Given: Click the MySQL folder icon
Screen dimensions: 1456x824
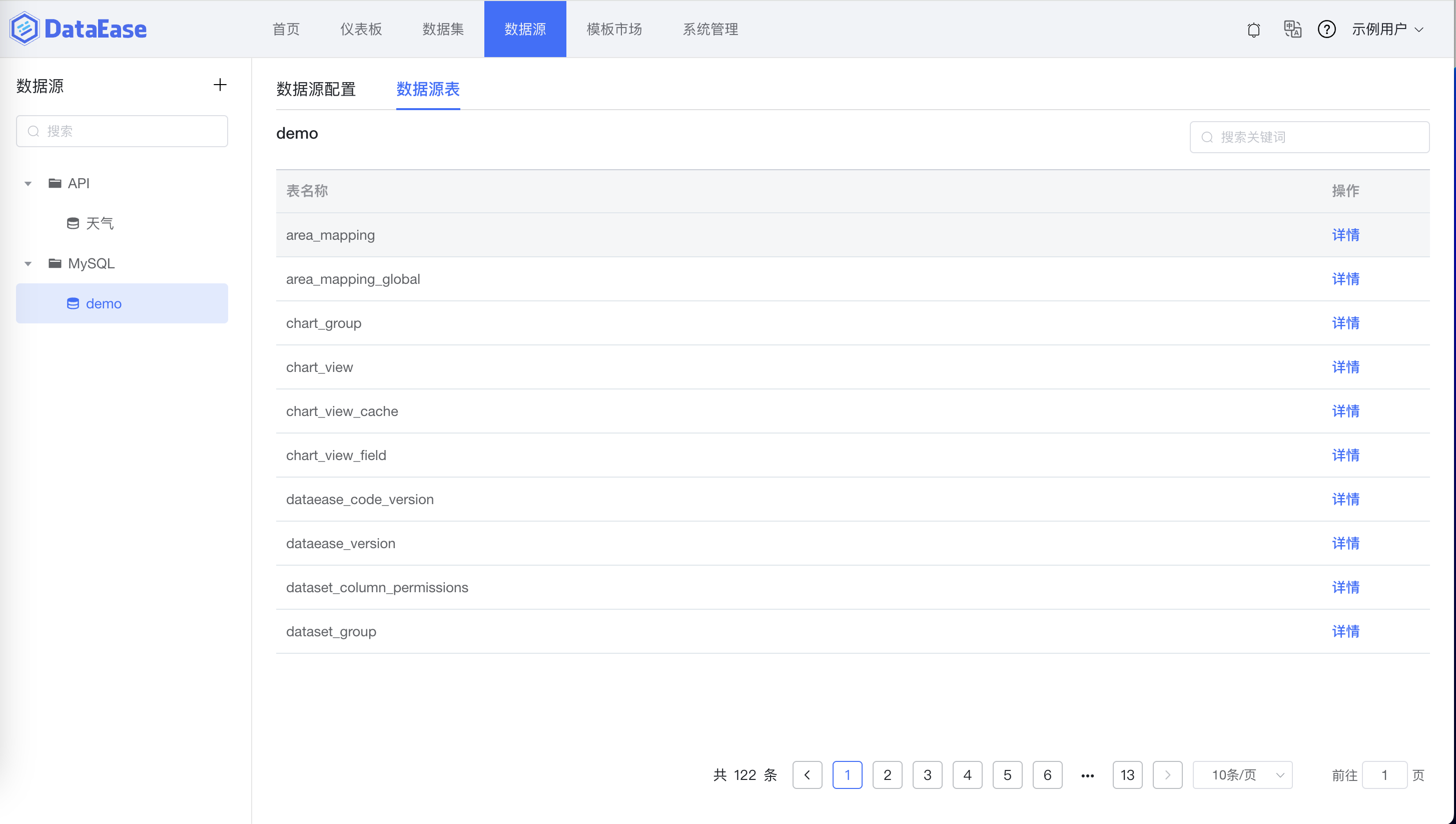Looking at the screenshot, I should click(x=55, y=263).
